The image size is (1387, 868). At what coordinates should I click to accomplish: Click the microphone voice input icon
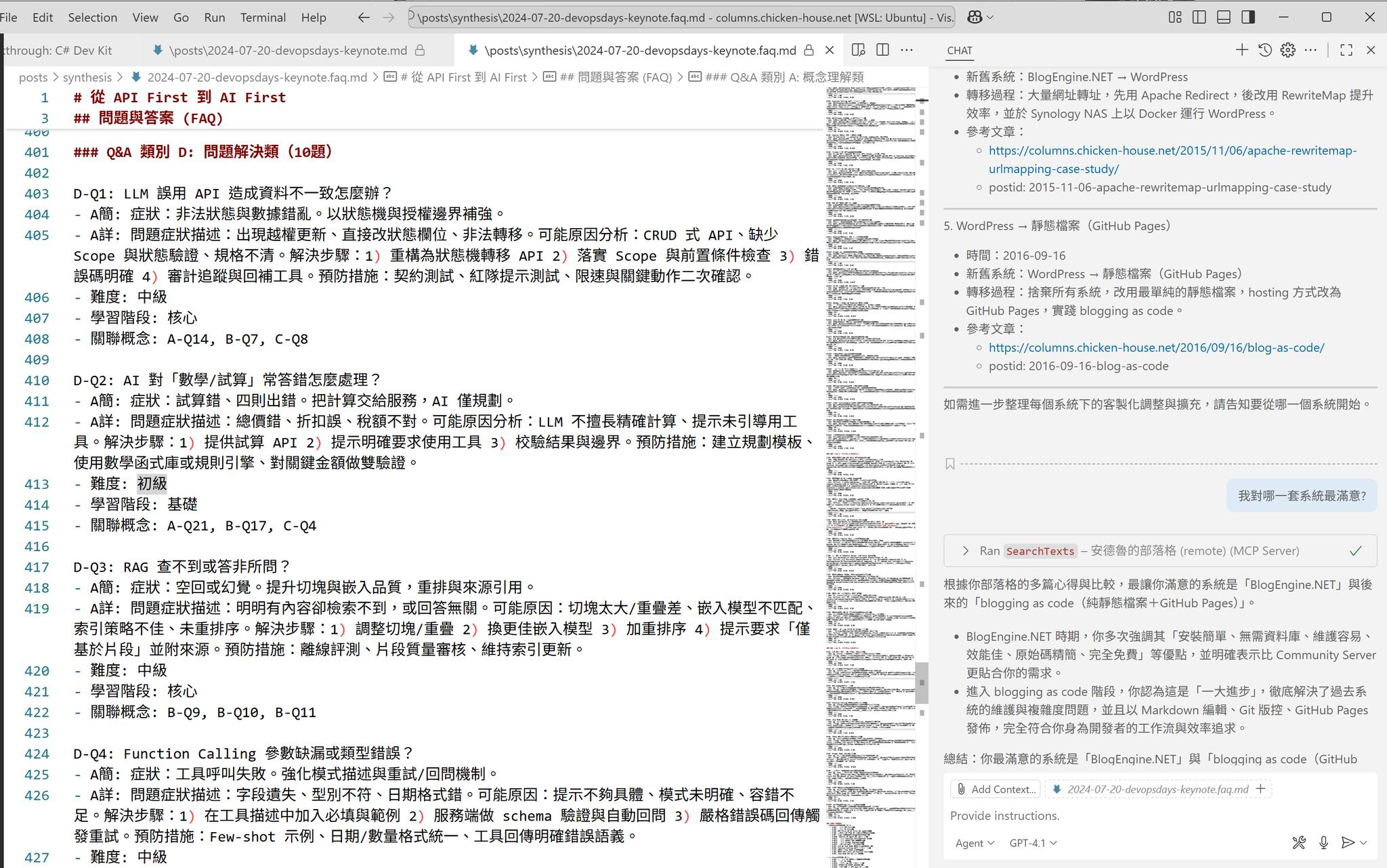(x=1323, y=842)
